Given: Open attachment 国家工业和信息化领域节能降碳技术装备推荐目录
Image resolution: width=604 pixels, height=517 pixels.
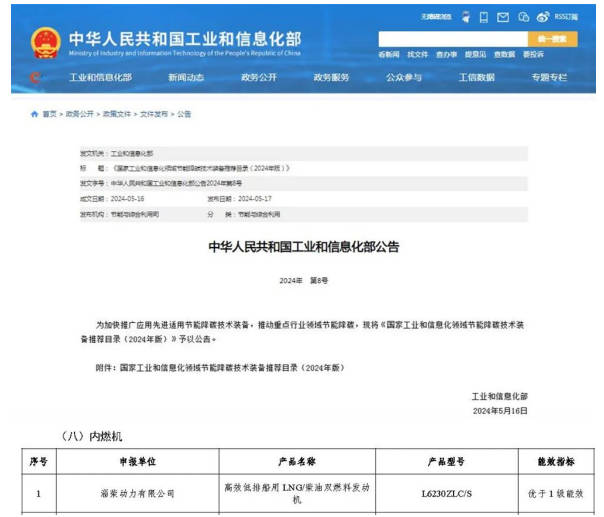Looking at the screenshot, I should [x=232, y=368].
